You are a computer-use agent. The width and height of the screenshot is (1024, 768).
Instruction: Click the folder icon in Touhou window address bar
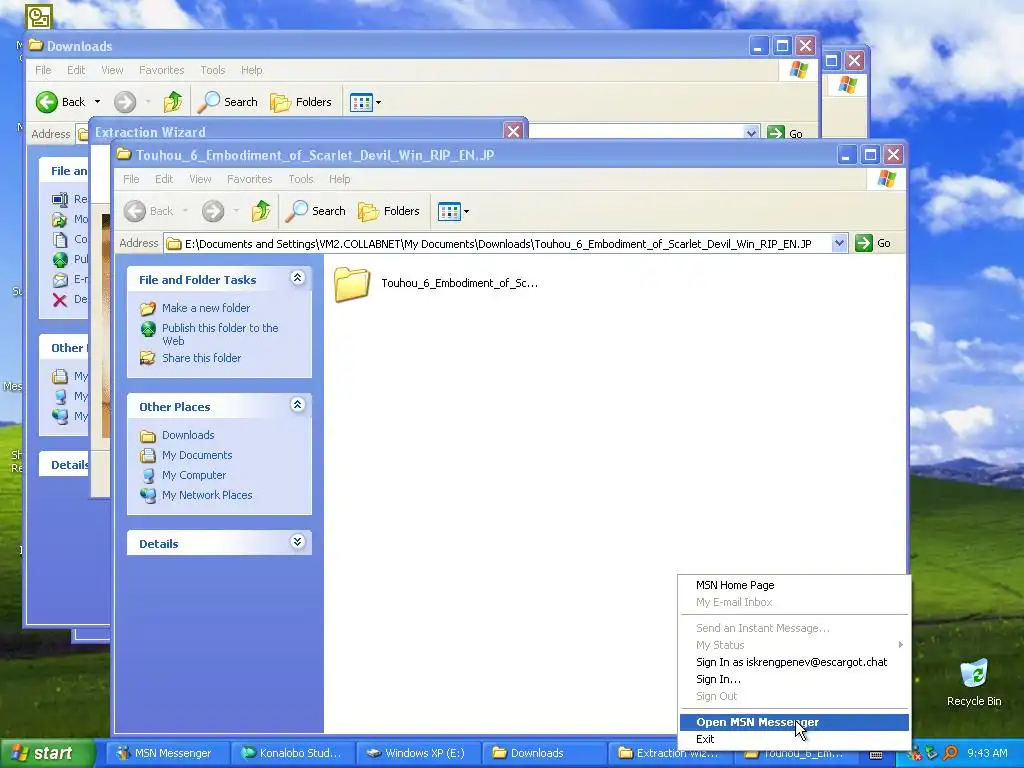[x=174, y=244]
